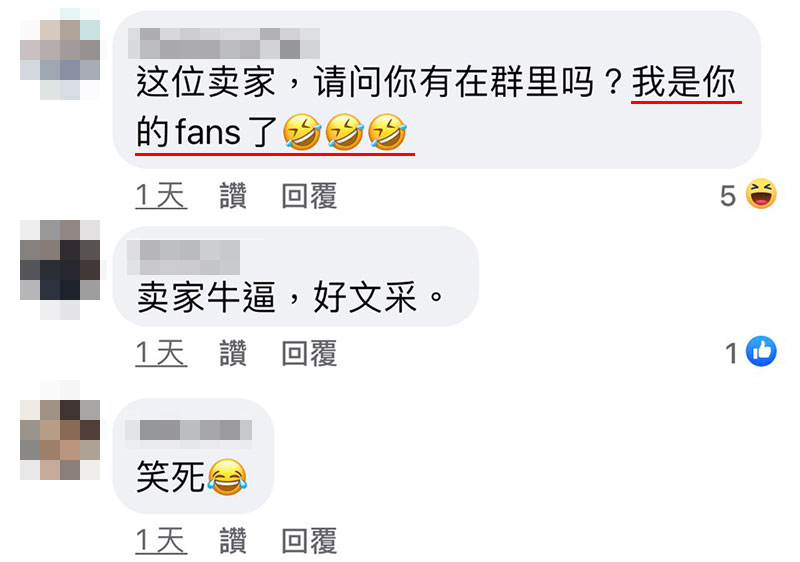
Task: Open third commenter's blurred name link
Action: click(x=188, y=430)
